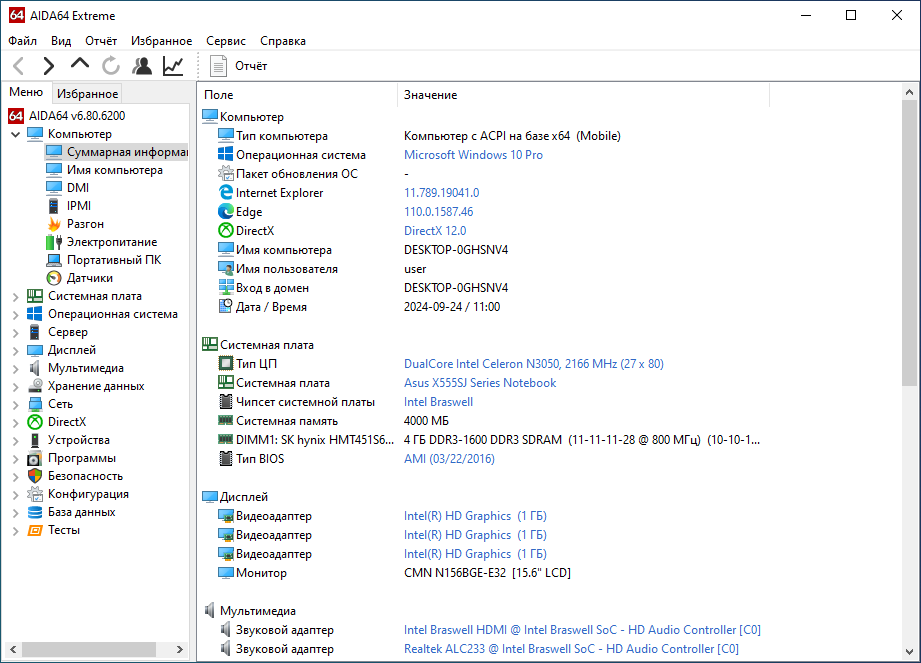Switch to the Меню tab
921x663 pixels.
[x=26, y=92]
